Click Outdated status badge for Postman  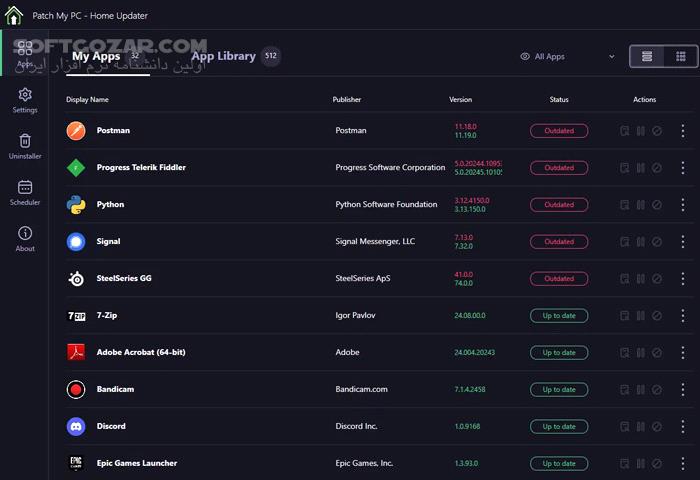[559, 131]
